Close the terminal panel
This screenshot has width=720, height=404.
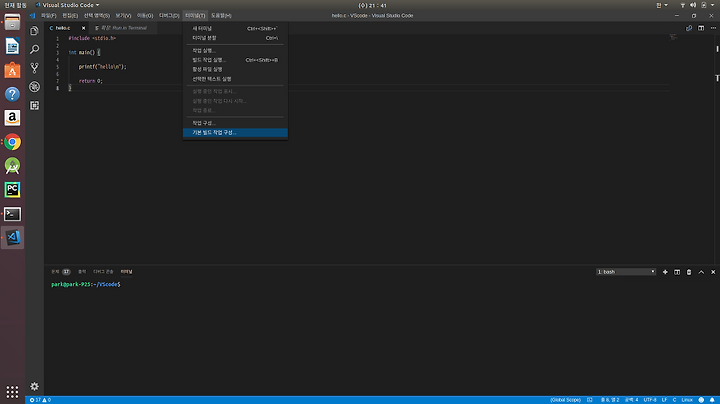click(713, 272)
